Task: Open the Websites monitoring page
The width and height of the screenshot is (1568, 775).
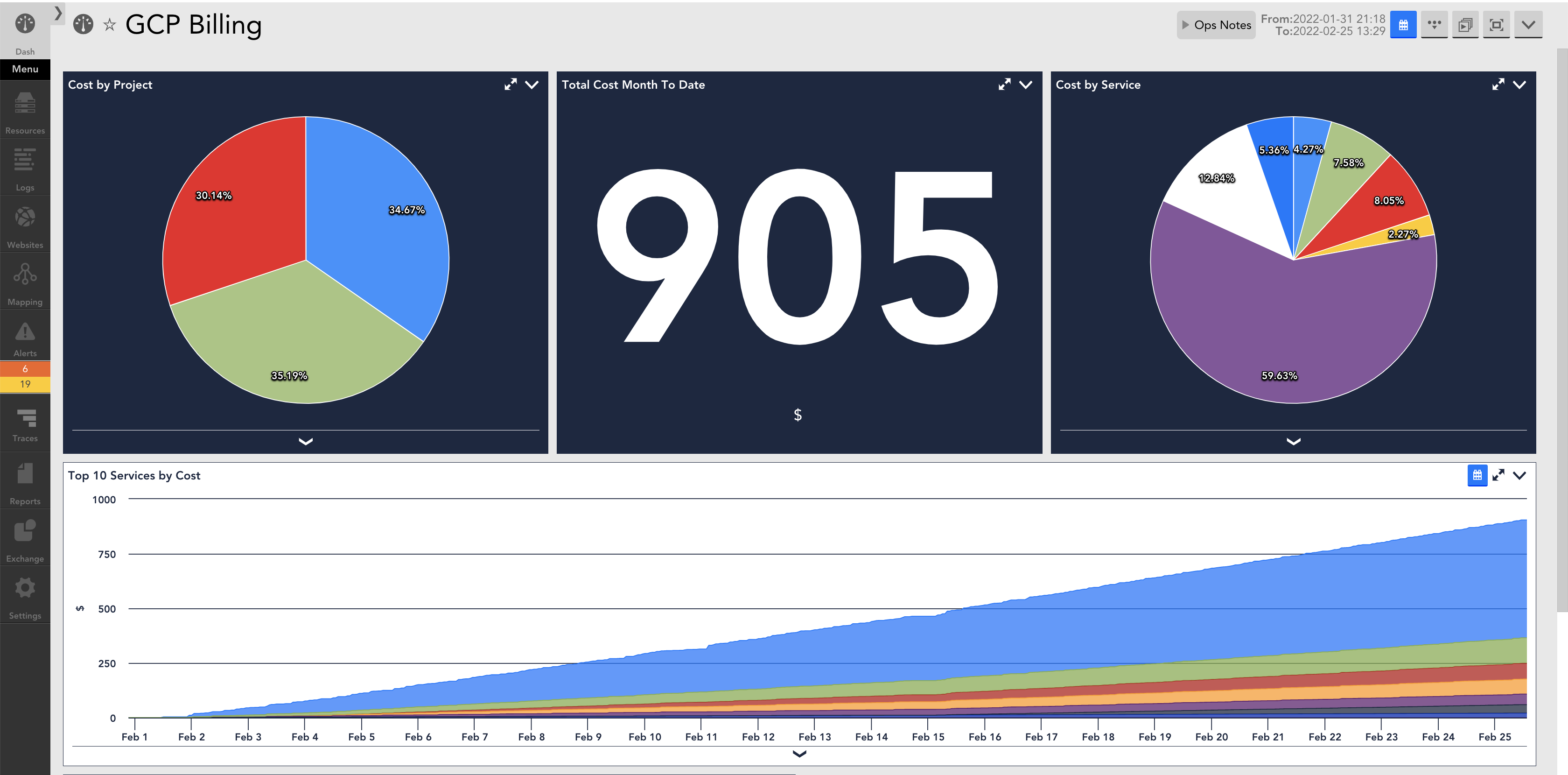Action: (25, 224)
